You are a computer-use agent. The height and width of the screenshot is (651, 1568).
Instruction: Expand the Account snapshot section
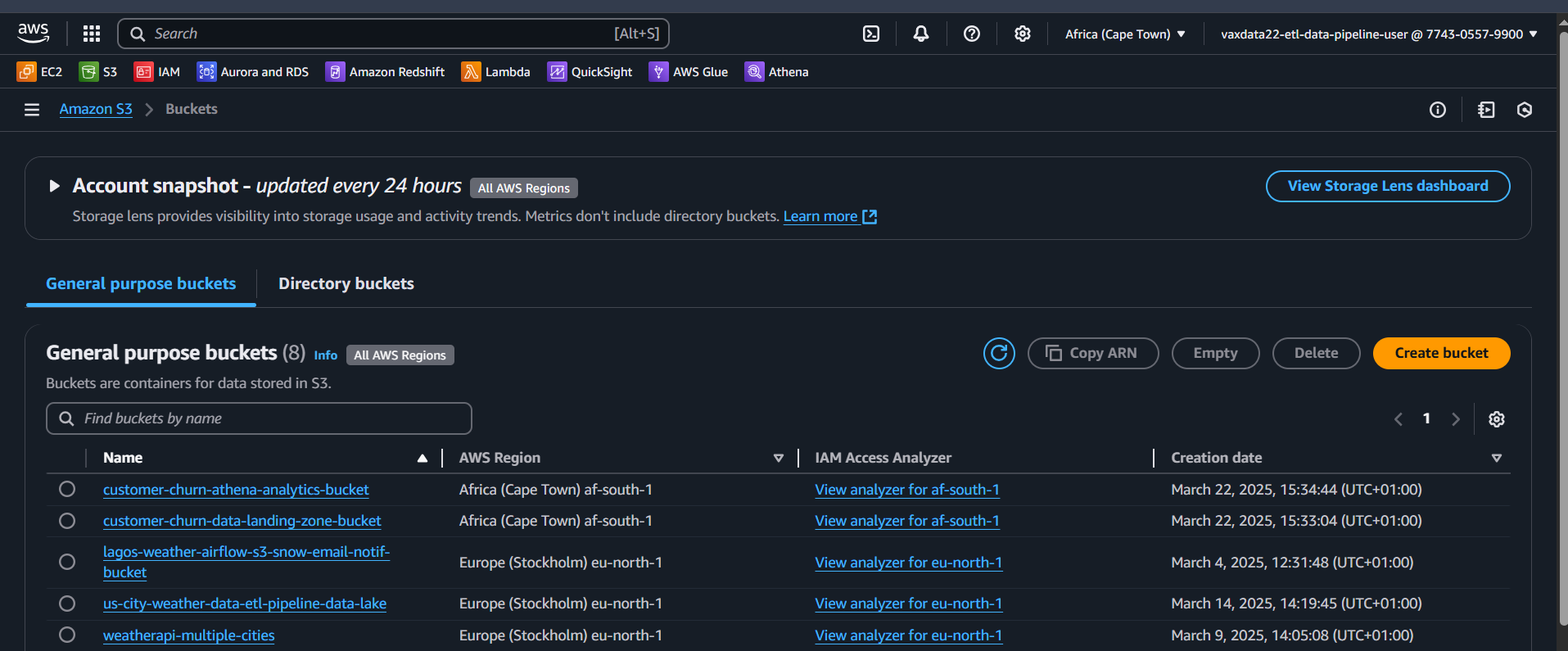(x=54, y=186)
